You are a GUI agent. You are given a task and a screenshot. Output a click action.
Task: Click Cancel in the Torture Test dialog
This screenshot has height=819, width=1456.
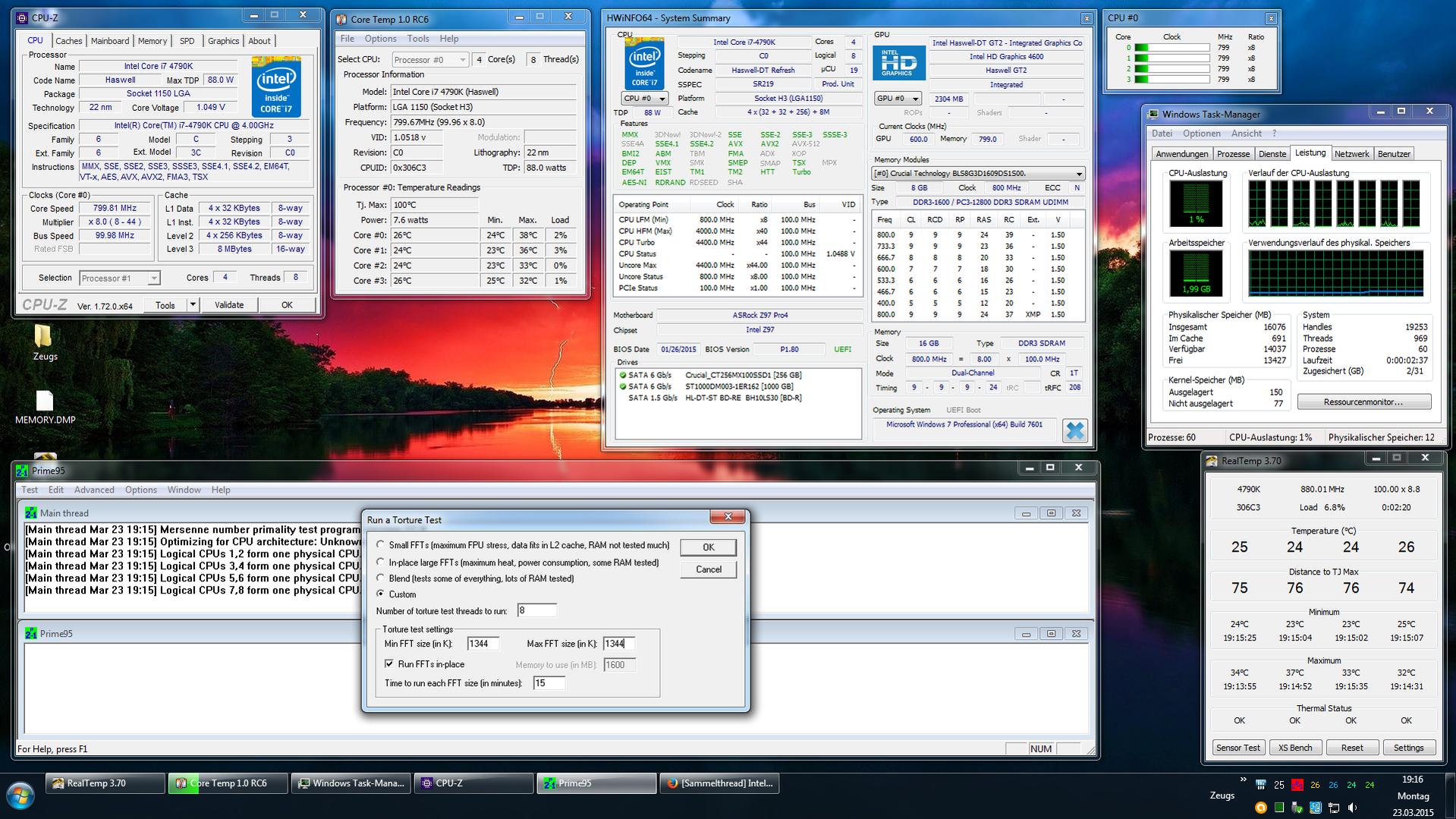[708, 569]
